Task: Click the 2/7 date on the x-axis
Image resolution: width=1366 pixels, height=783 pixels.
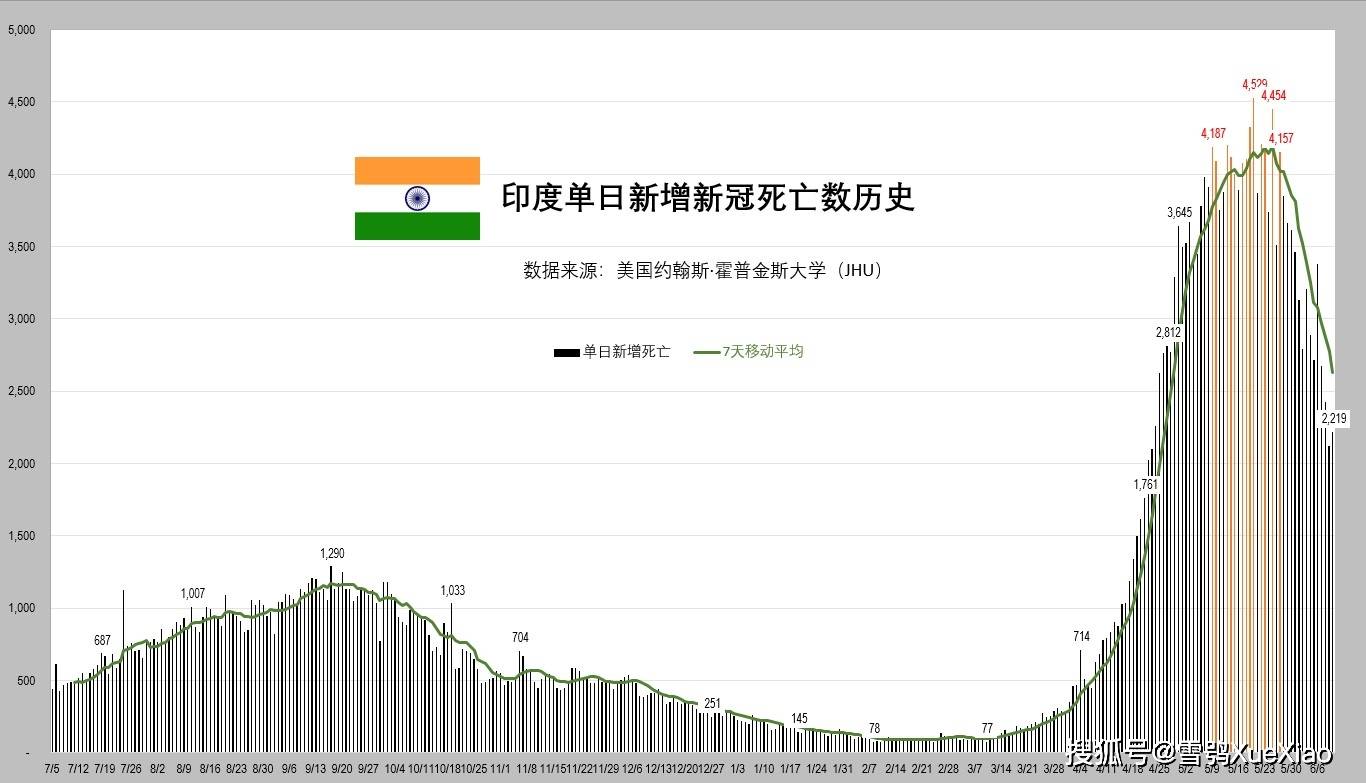Action: (x=869, y=769)
